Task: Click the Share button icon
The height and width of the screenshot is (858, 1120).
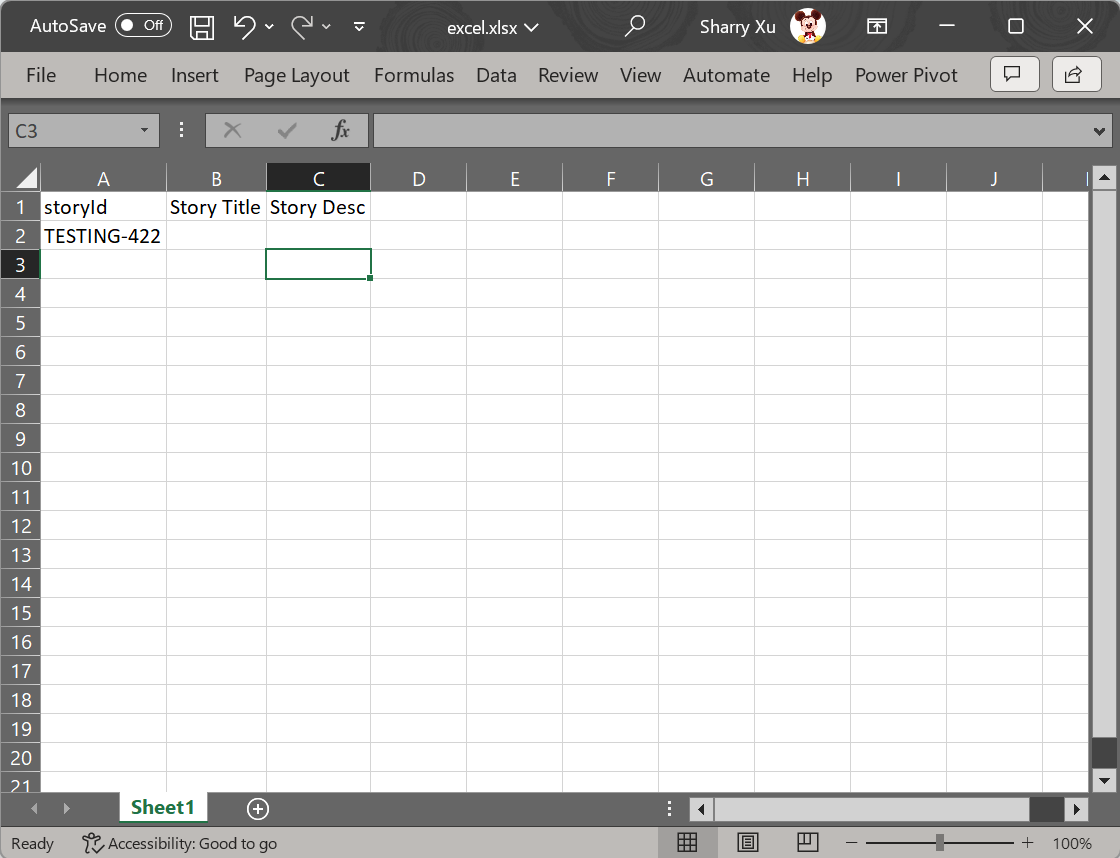Action: click(1076, 74)
